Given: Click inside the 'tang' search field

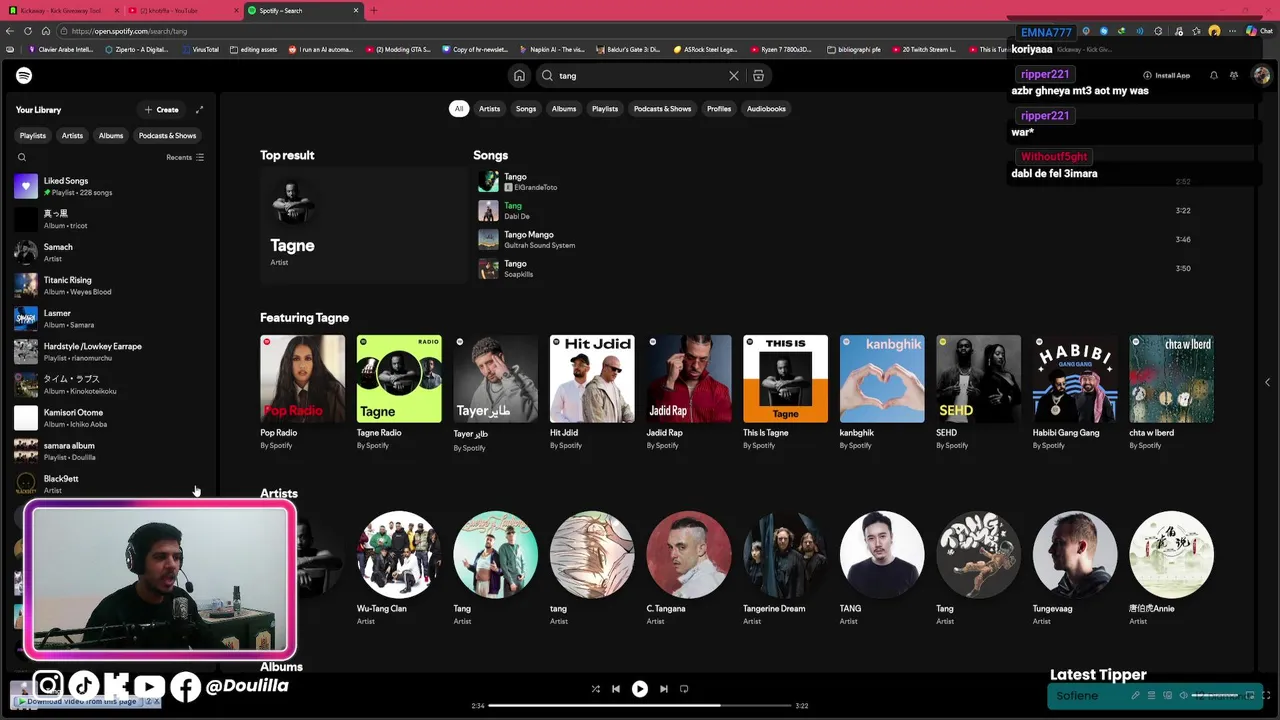Looking at the screenshot, I should pyautogui.click(x=640, y=75).
